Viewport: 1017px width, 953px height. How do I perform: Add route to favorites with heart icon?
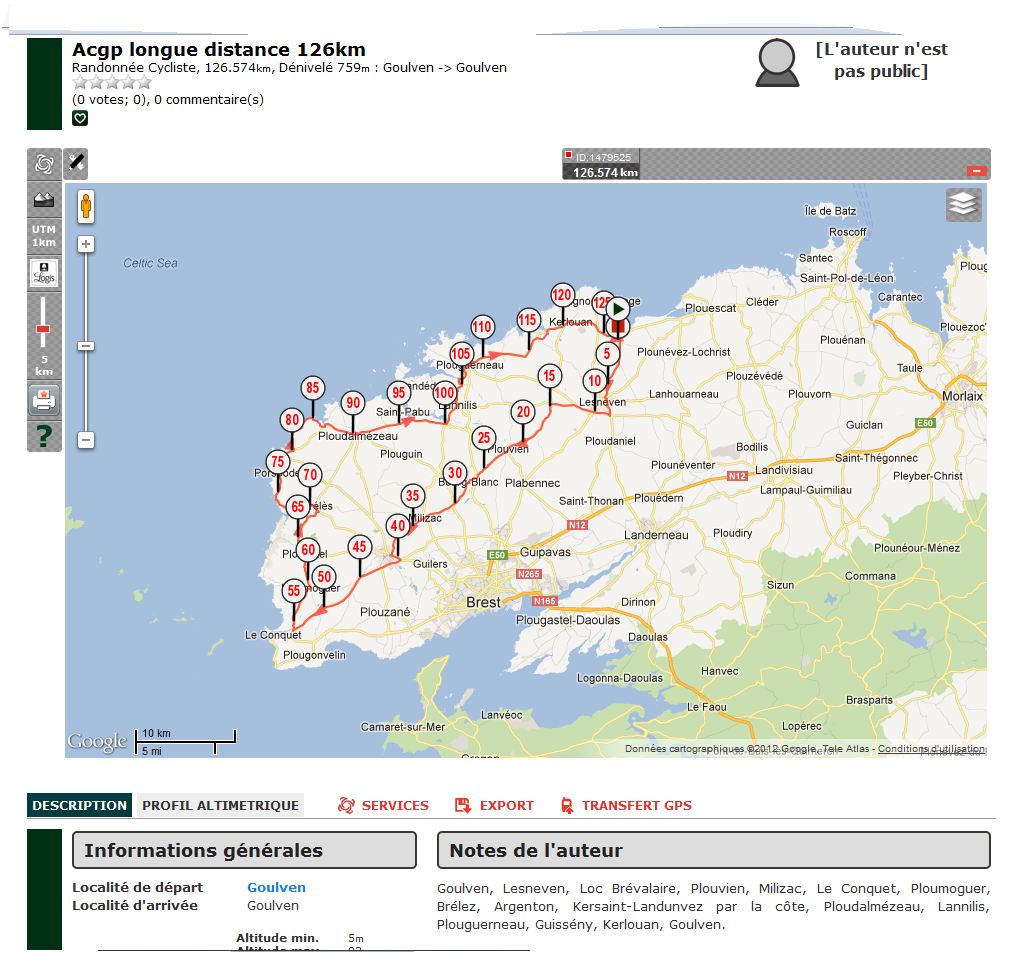click(x=80, y=118)
